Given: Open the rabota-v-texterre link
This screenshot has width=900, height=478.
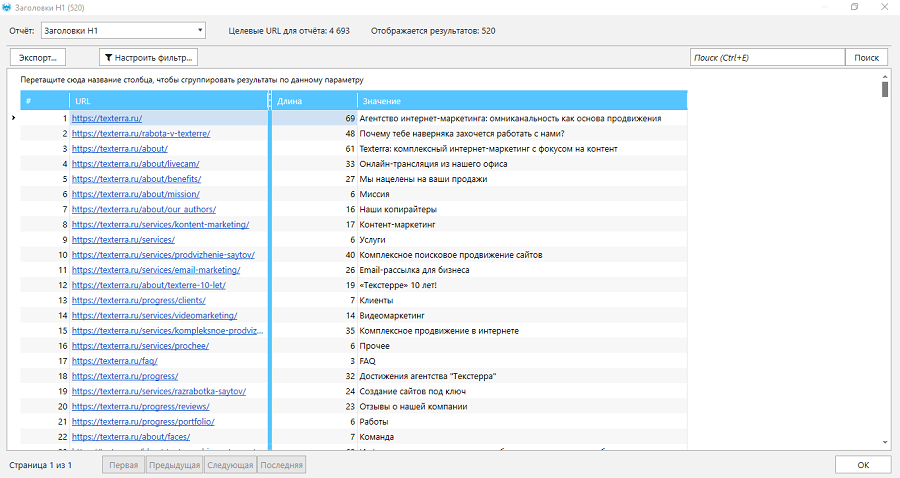Looking at the screenshot, I should (x=141, y=133).
